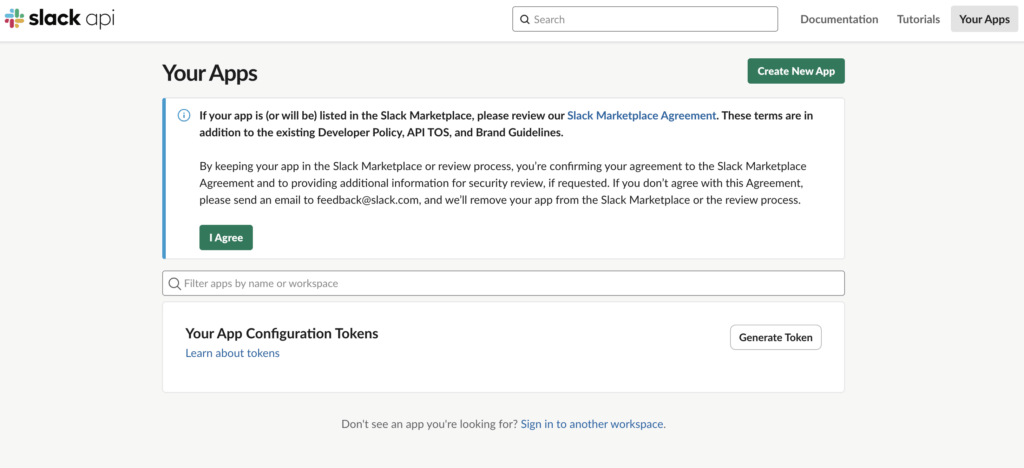Click the magnifier icon in the top Search box

[524, 20]
